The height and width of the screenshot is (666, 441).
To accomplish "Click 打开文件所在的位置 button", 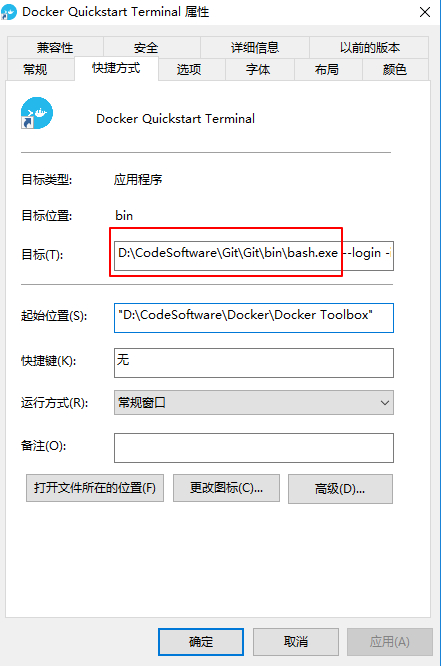I will coord(95,488).
